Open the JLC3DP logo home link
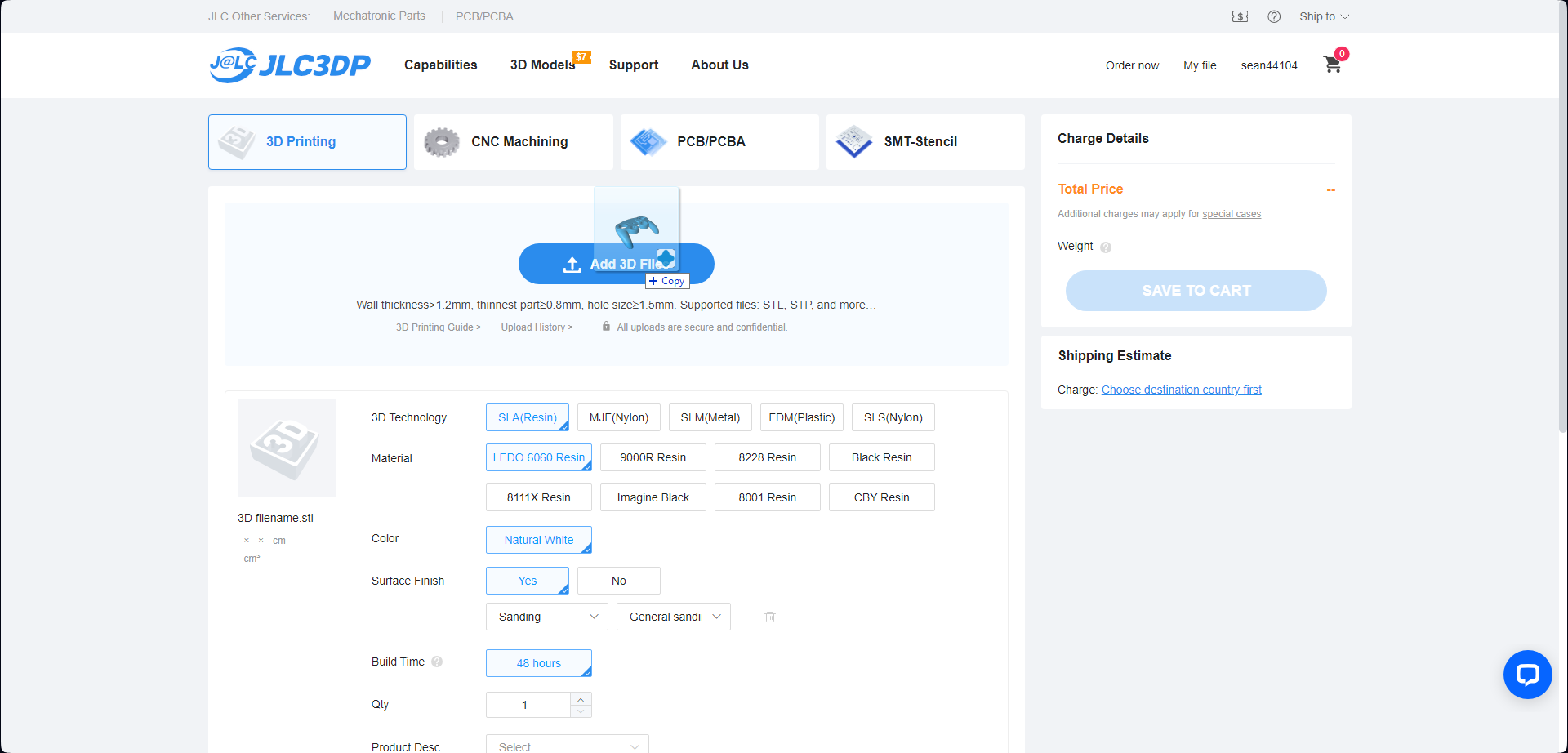Viewport: 1568px width, 753px height. pyautogui.click(x=290, y=65)
